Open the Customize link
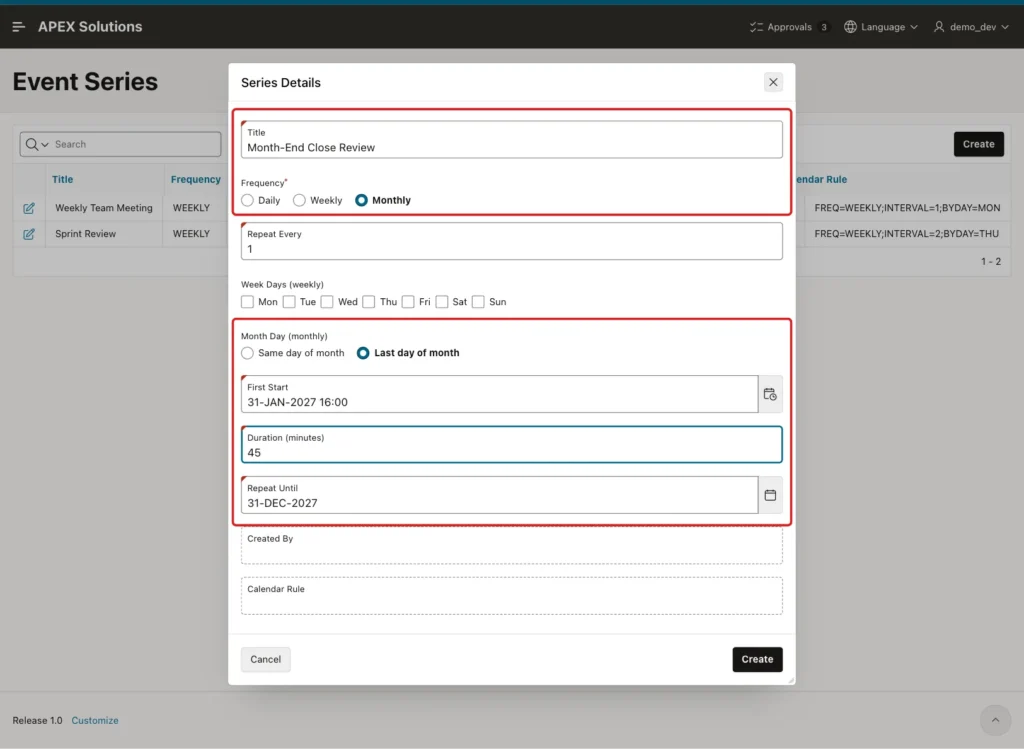This screenshot has width=1024, height=749. pos(95,720)
